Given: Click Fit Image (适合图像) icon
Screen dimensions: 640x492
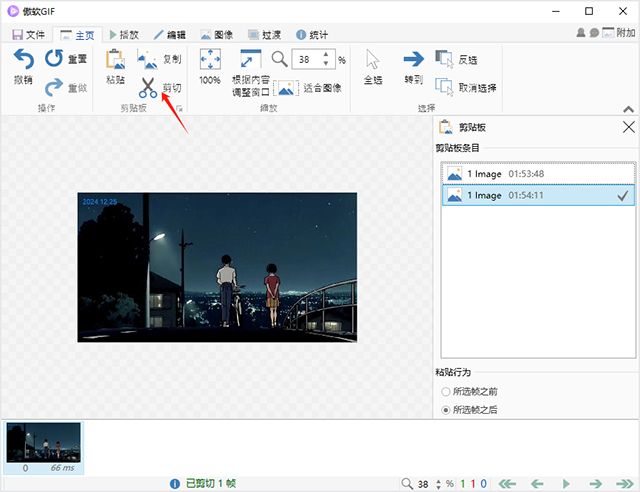Looking at the screenshot, I should click(287, 88).
